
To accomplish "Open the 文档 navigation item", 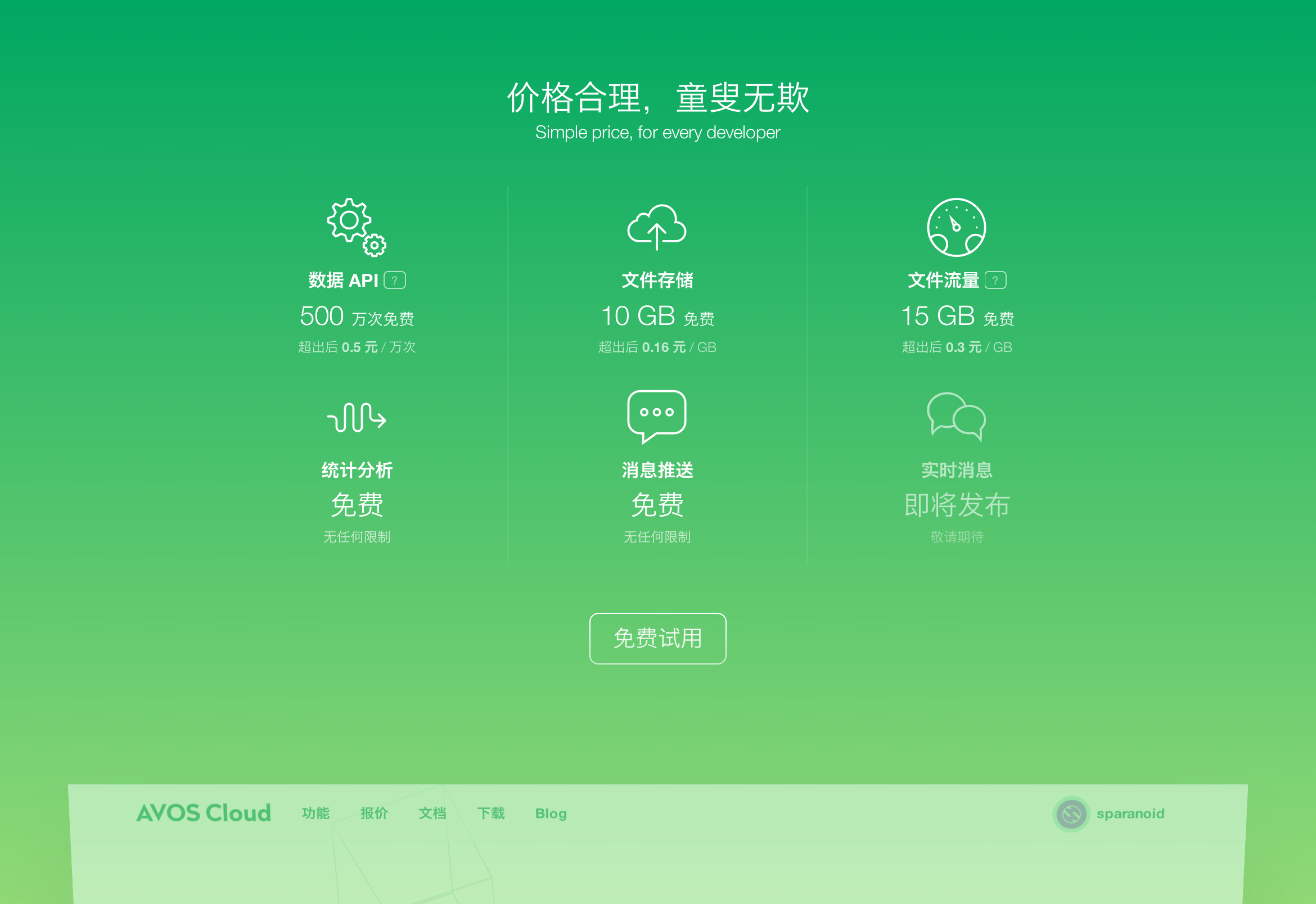I will coord(432,813).
